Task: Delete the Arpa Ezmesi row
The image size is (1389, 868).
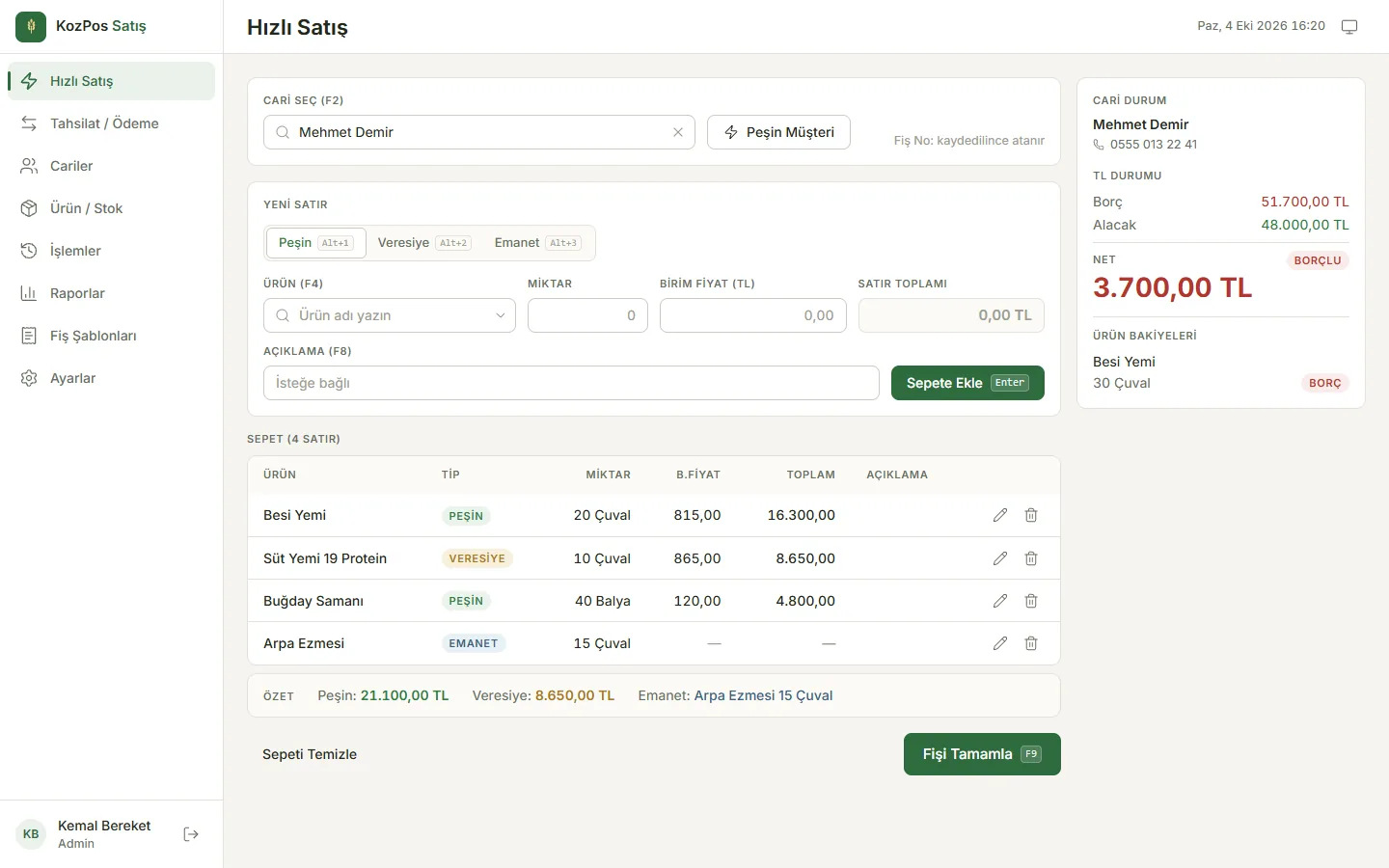Action: pos(1031,643)
